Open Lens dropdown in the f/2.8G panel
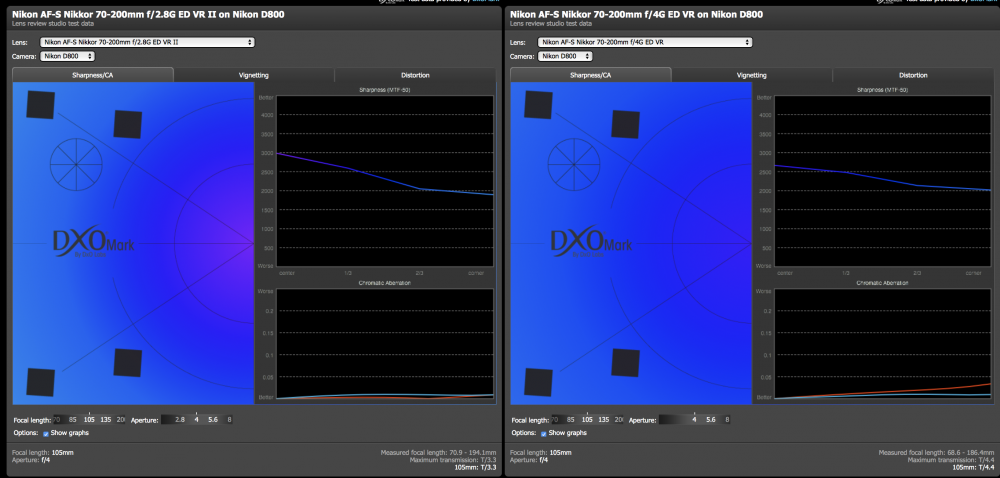Screen dimensions: 1000x478 (x=147, y=43)
